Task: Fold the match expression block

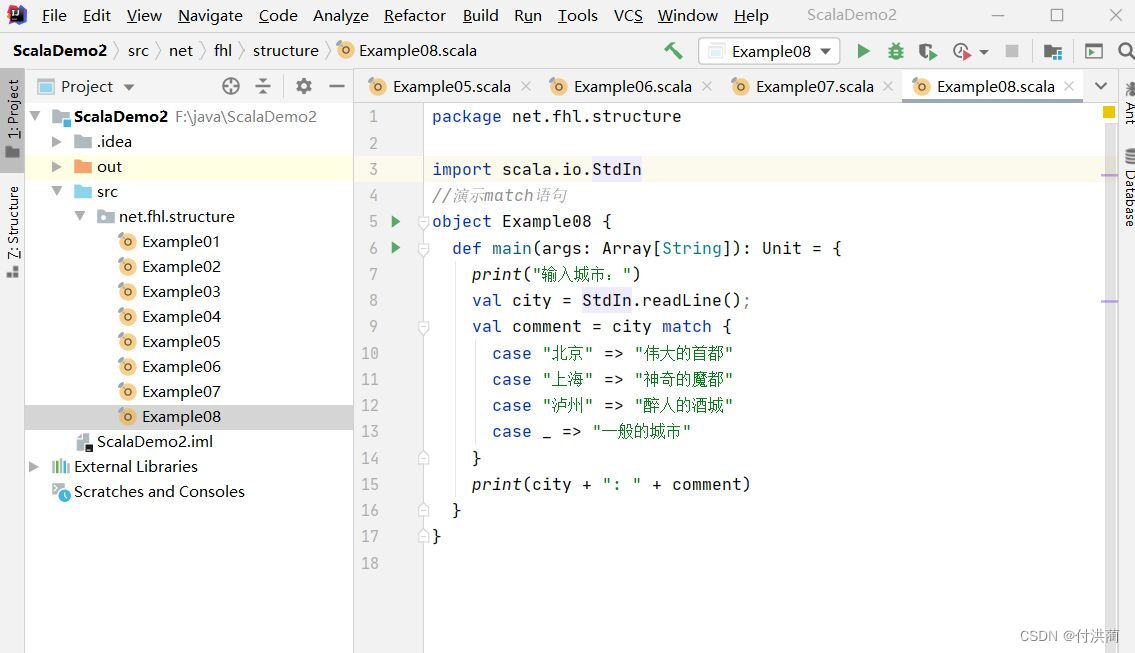Action: pyautogui.click(x=423, y=327)
